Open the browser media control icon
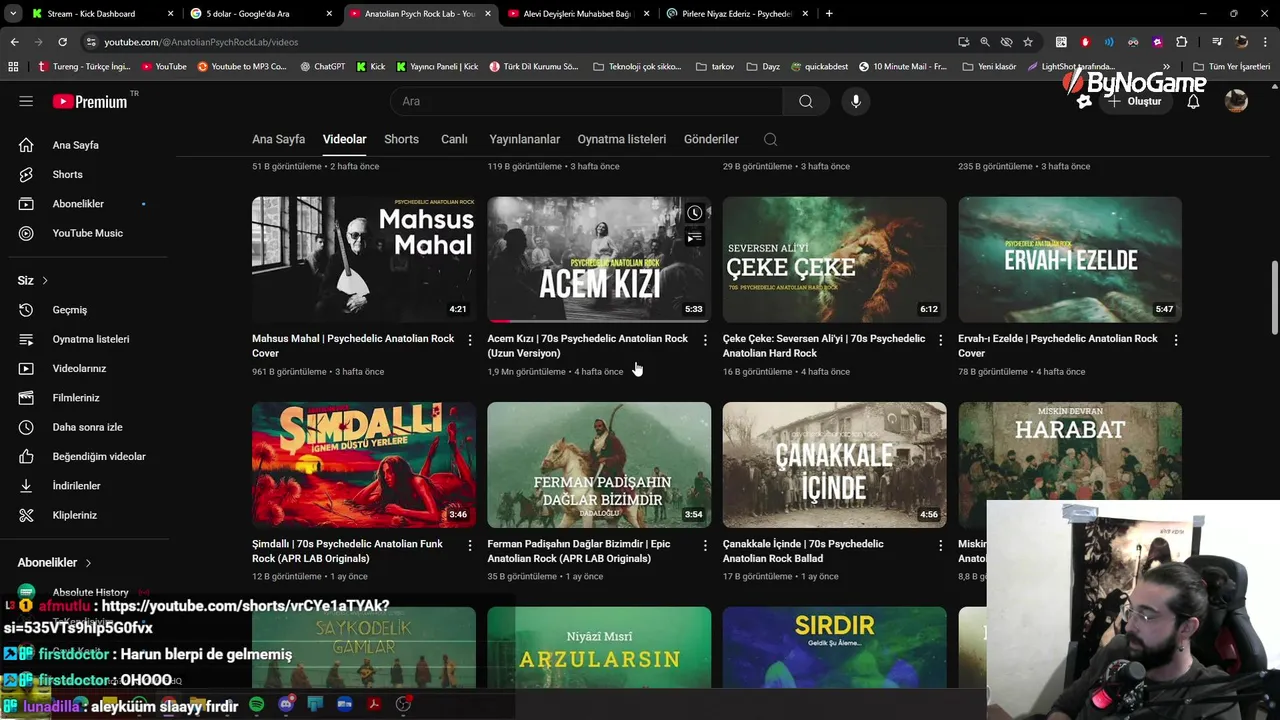Viewport: 1280px width, 720px height. (1217, 42)
